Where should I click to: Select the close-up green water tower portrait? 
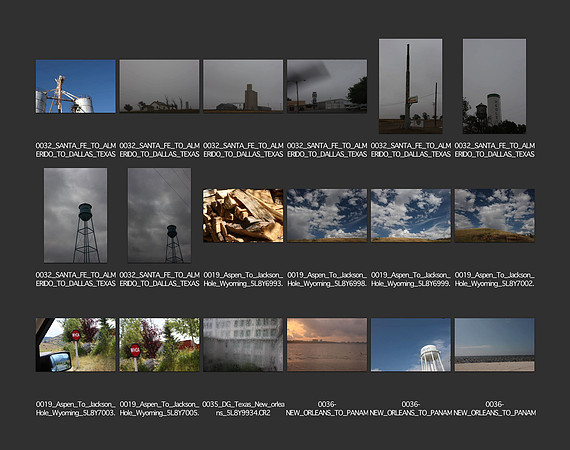pyautogui.click(x=76, y=215)
